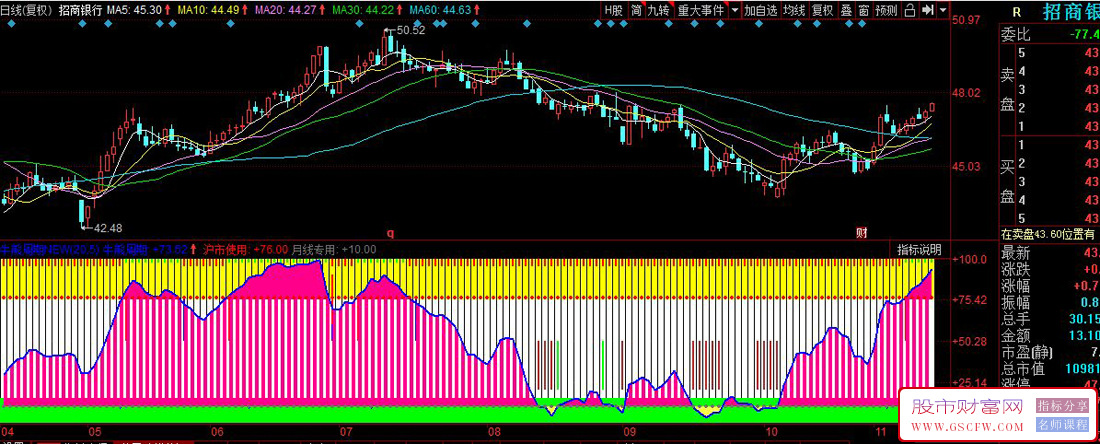Click the 委比 row in quote panel

(x=1049, y=34)
